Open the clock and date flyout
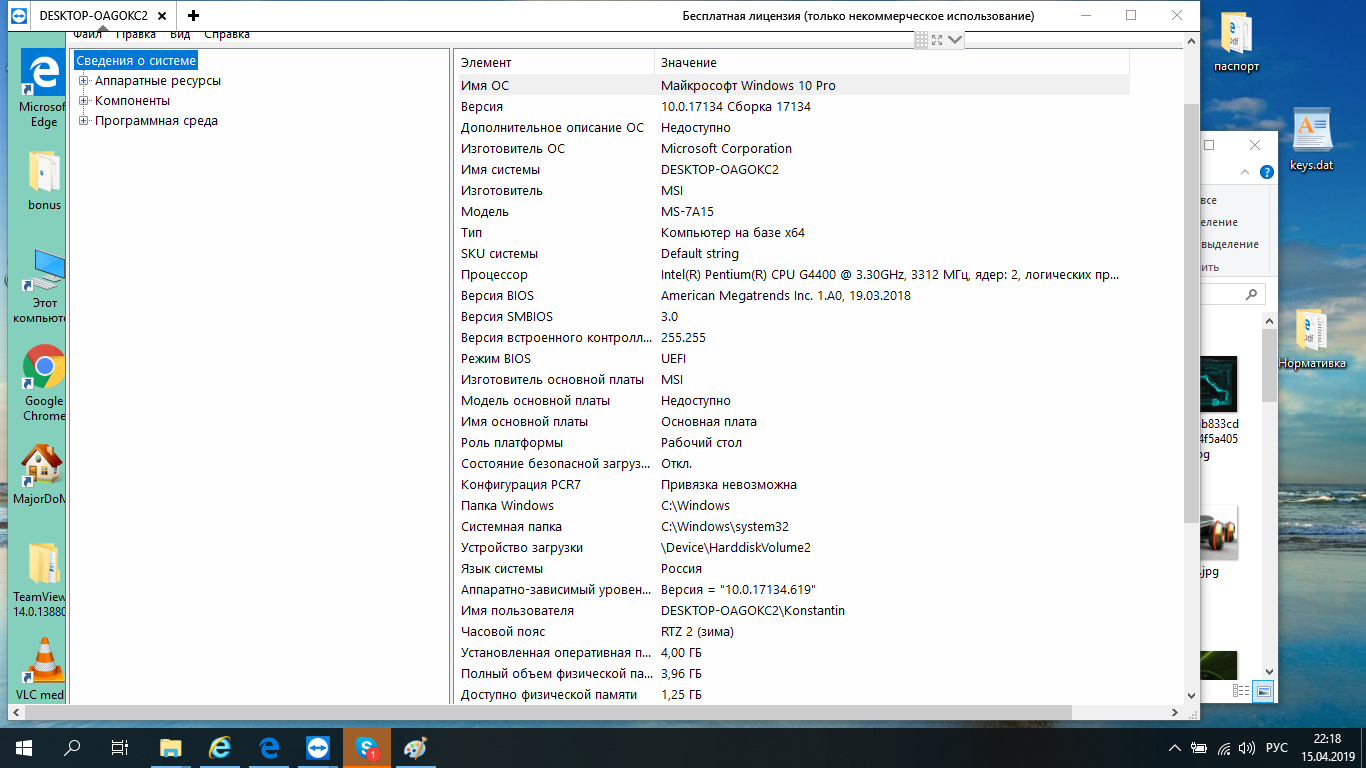The width and height of the screenshot is (1366, 768). pyautogui.click(x=1326, y=748)
